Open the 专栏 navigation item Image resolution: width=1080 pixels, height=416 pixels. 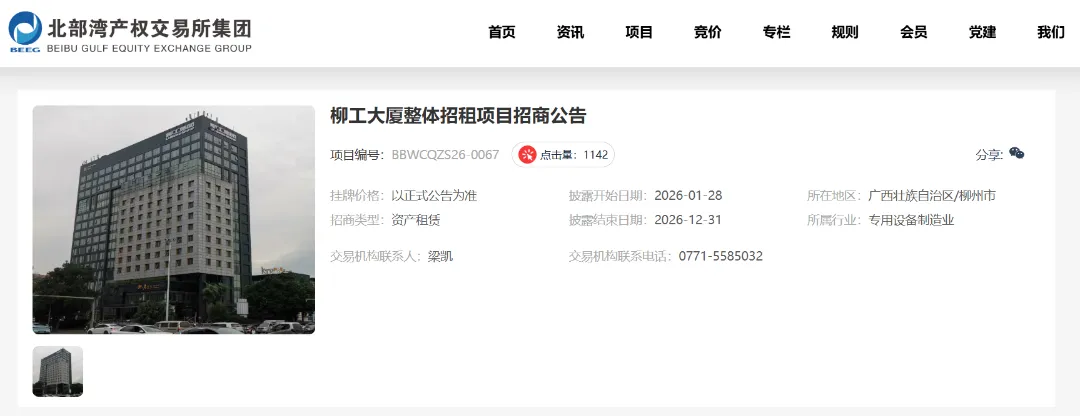click(776, 32)
